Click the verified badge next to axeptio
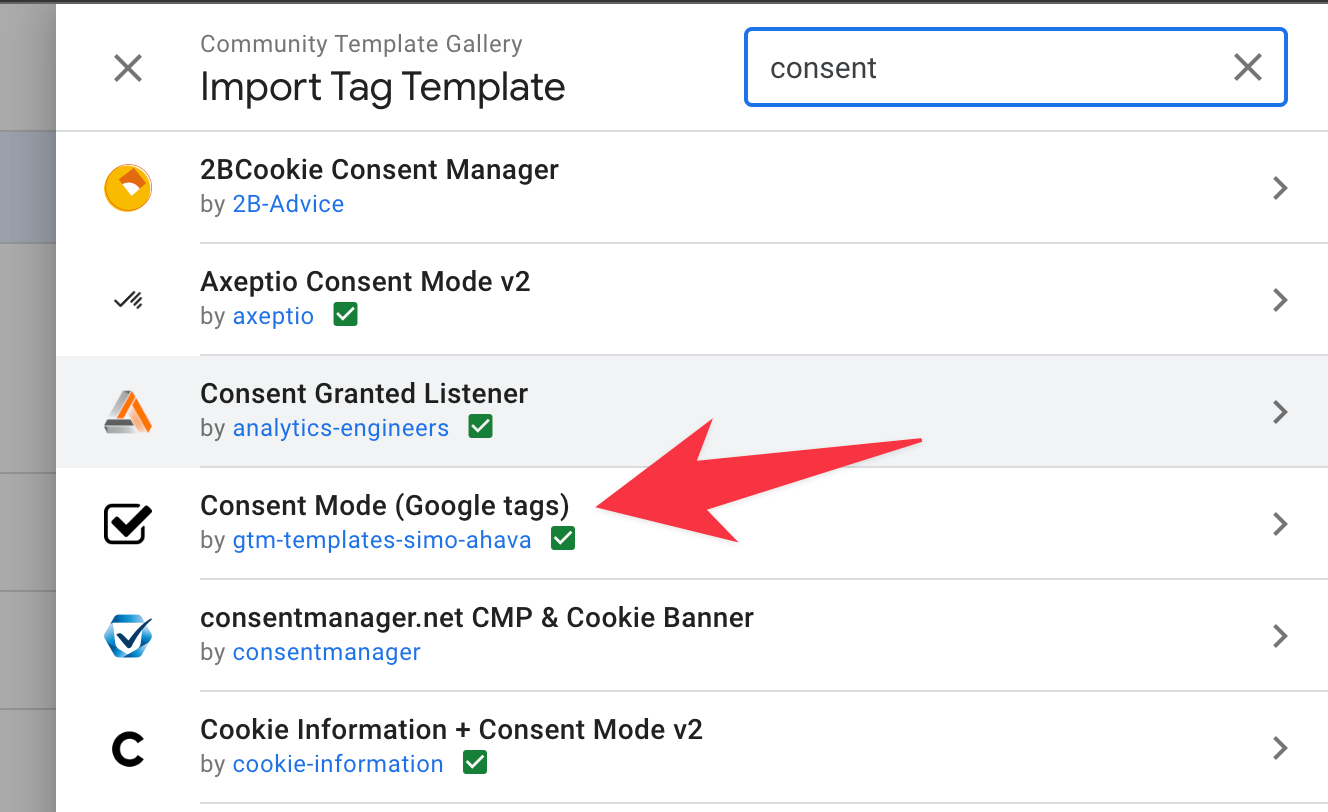Viewport: 1328px width, 812px height. click(x=345, y=316)
